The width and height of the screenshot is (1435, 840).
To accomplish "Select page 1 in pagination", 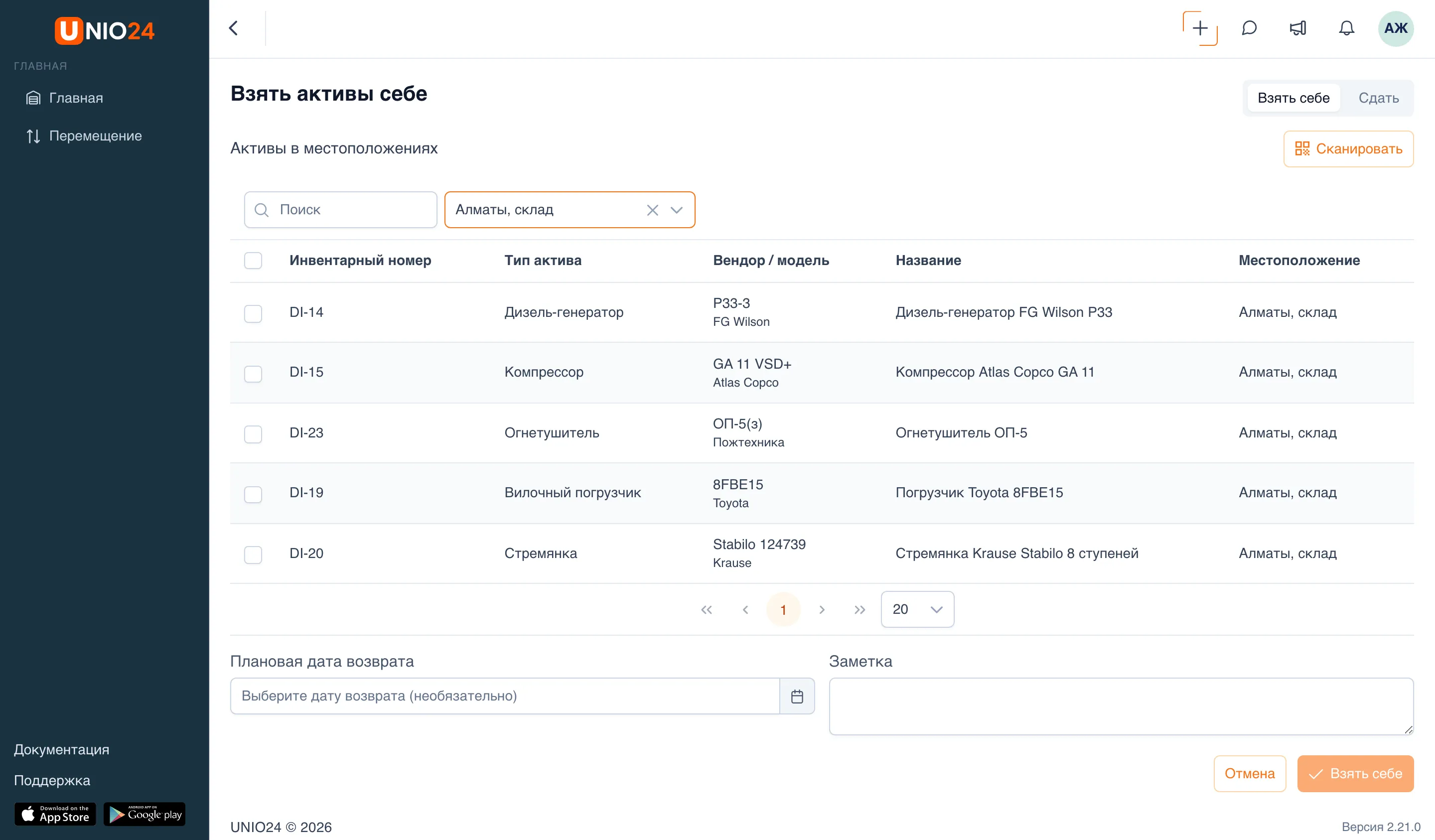I will tap(783, 610).
